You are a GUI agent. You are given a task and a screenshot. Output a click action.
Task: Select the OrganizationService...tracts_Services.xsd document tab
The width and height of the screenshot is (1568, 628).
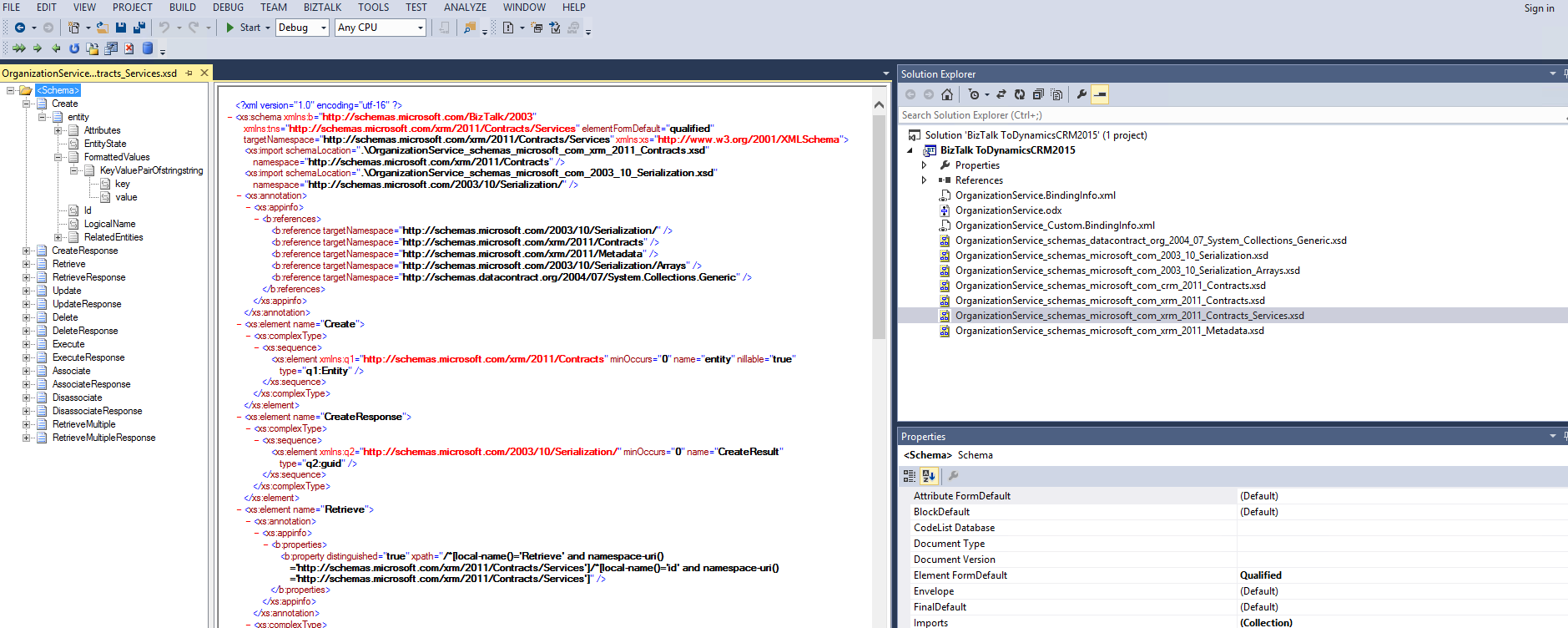pos(89,73)
